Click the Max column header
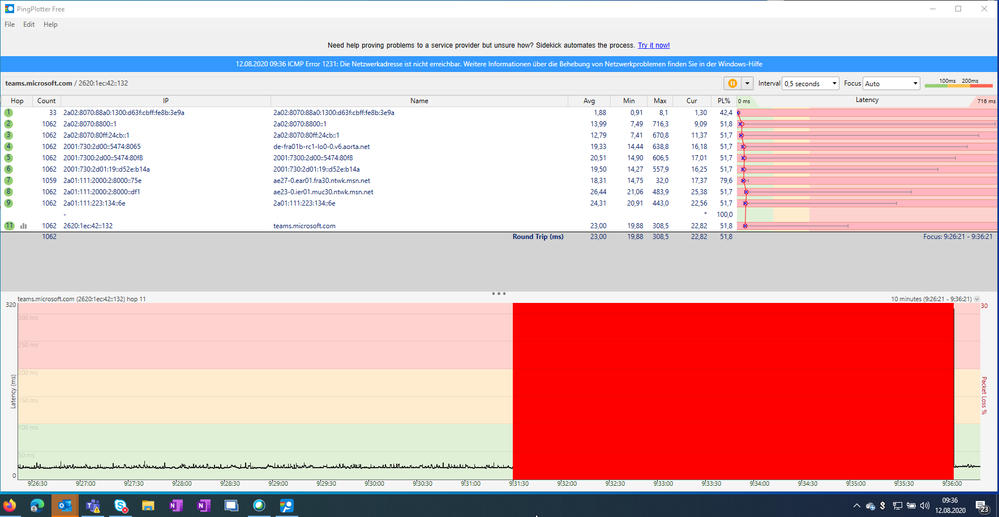Image resolution: width=999 pixels, height=517 pixels. coord(659,101)
